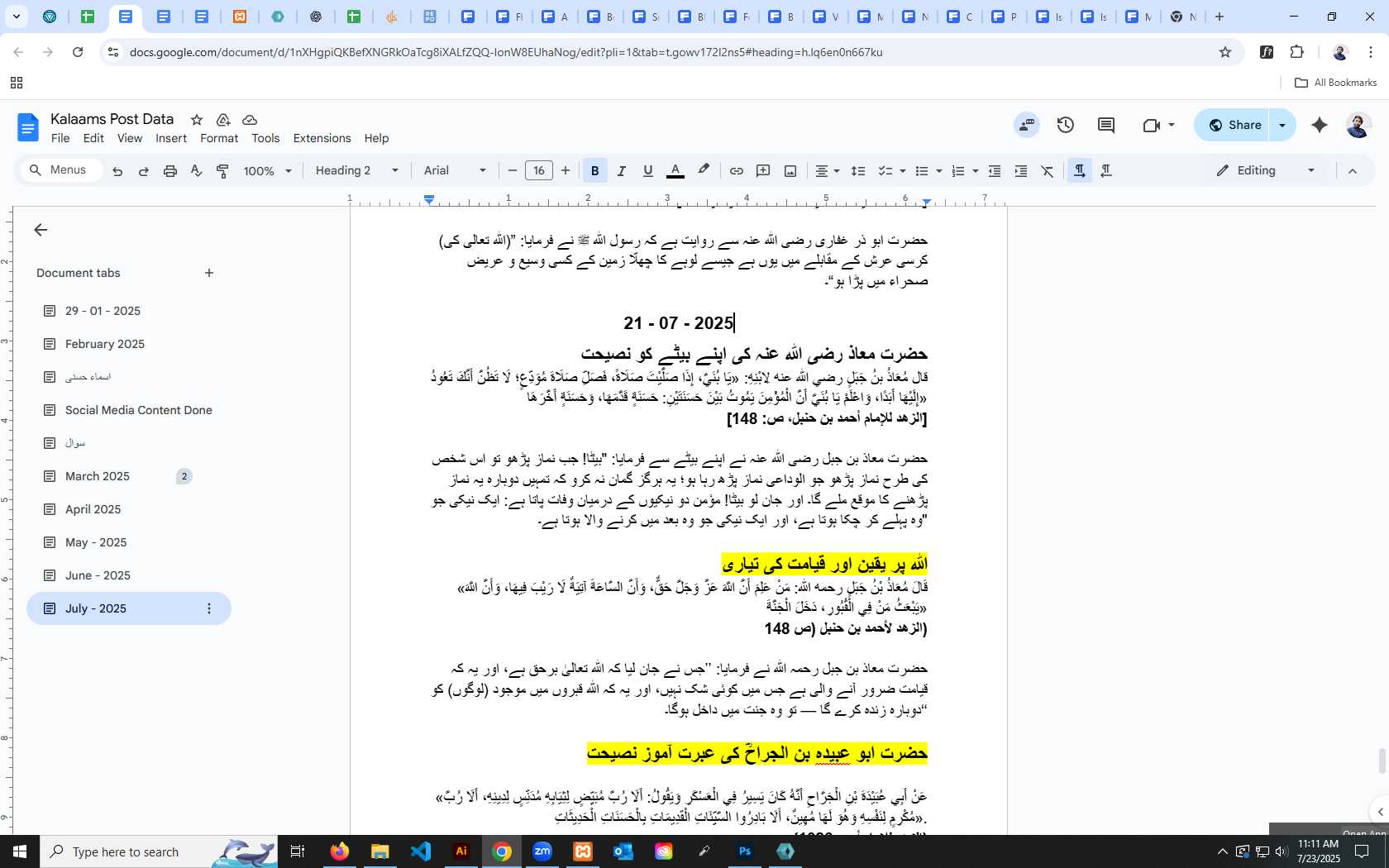
Task: Switch to left-to-right paragraph direction
Action: tap(1079, 171)
